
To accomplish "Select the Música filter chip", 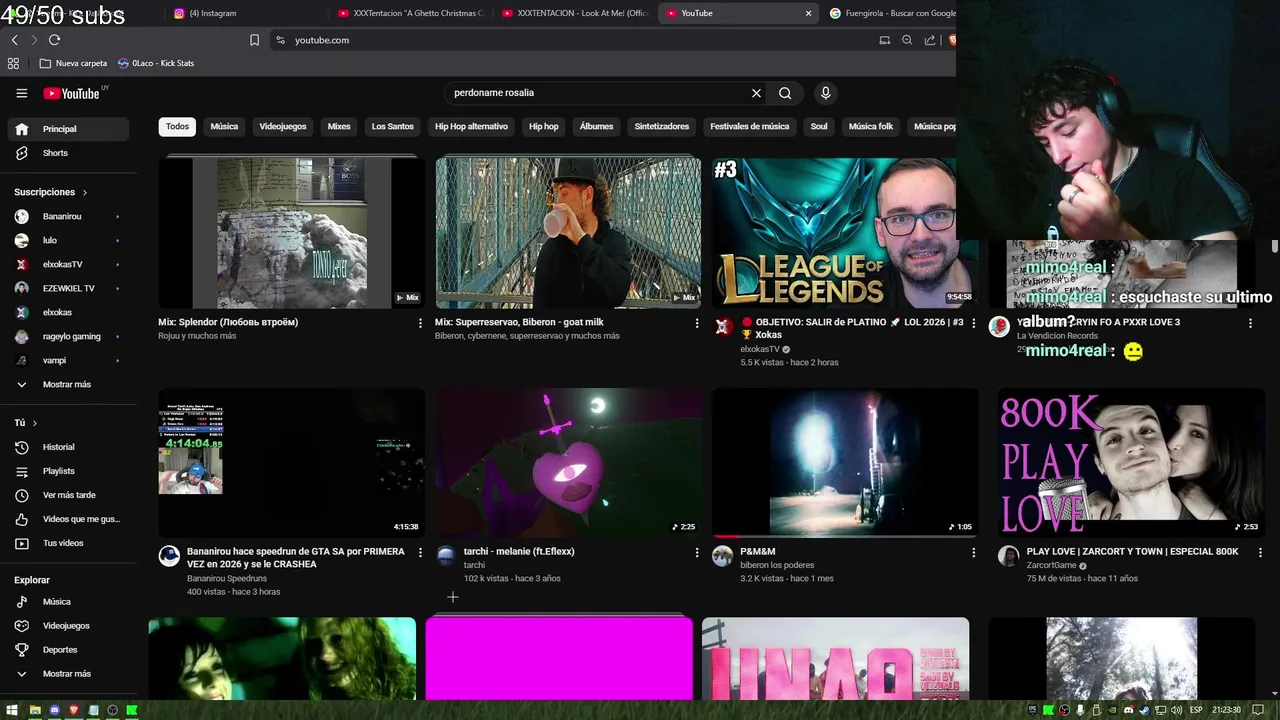I will [224, 127].
